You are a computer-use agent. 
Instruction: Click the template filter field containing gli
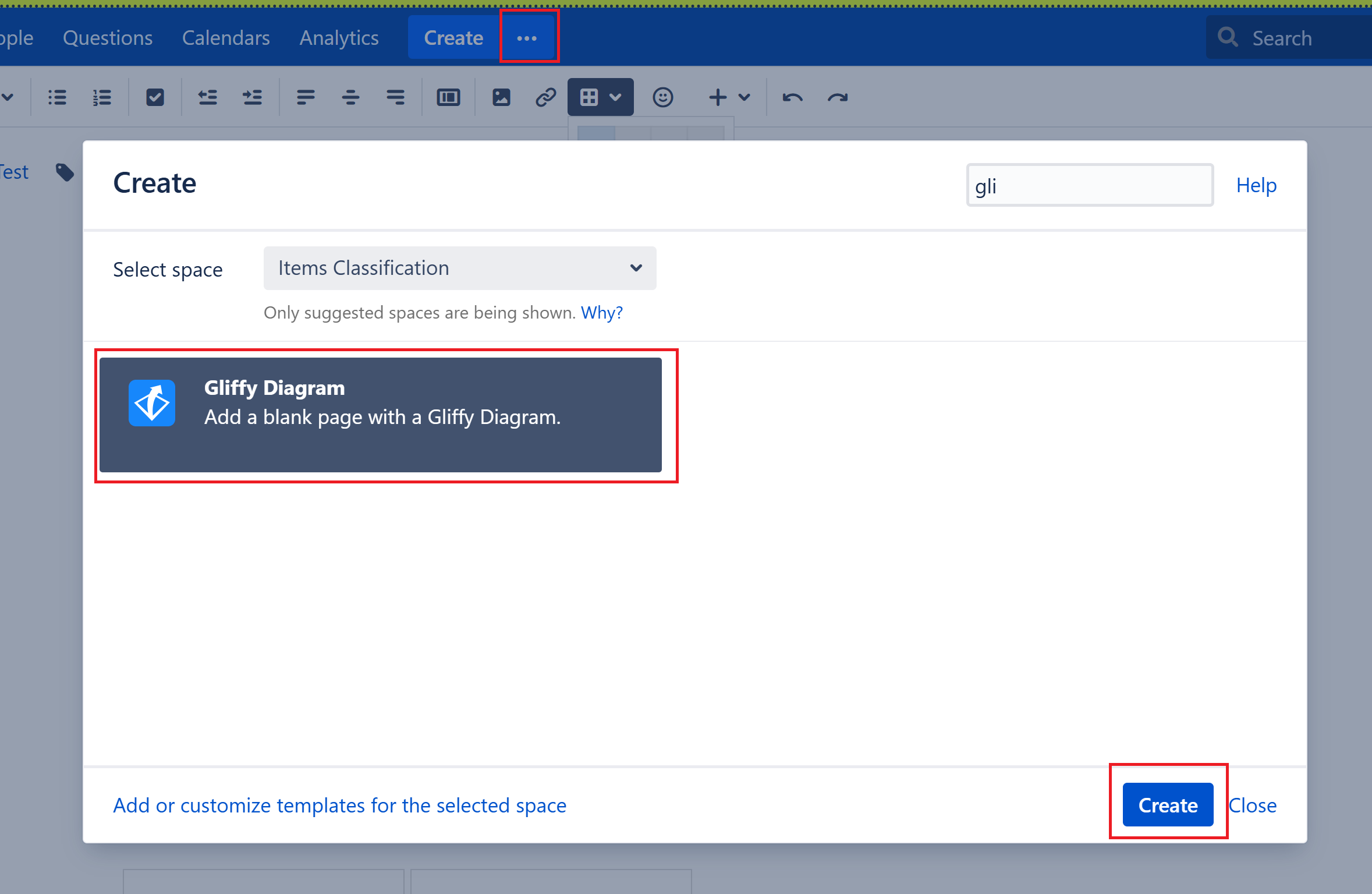coord(1090,185)
